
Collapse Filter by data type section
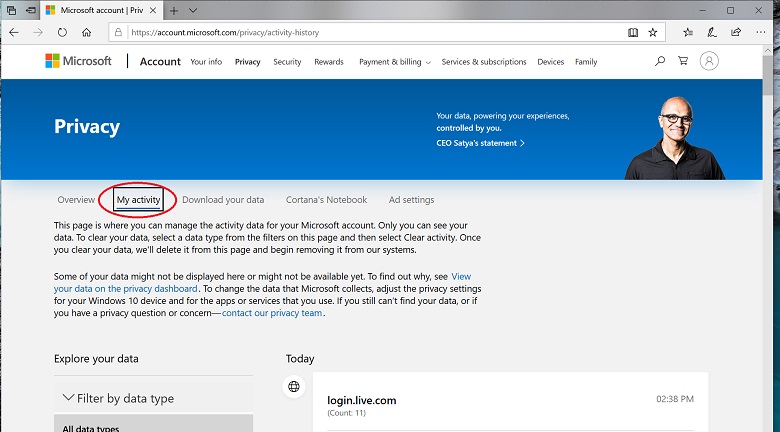coord(153,398)
